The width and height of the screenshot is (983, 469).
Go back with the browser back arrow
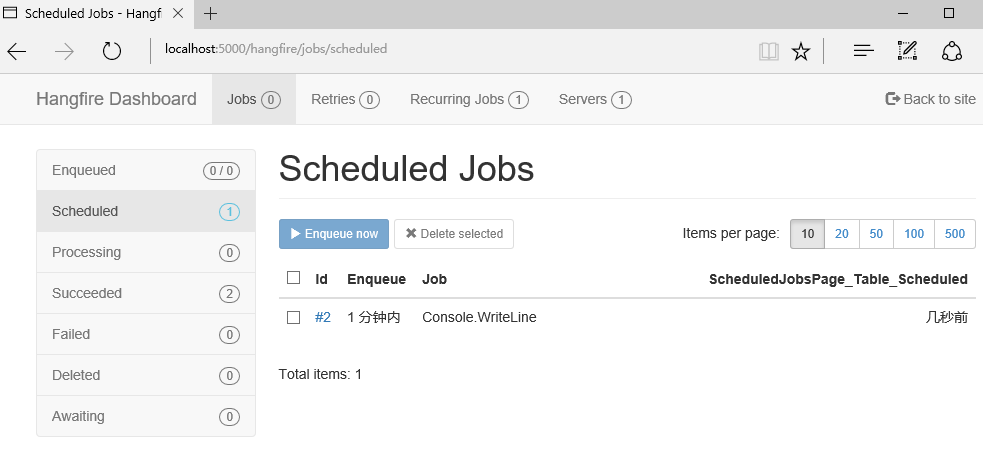[x=17, y=51]
